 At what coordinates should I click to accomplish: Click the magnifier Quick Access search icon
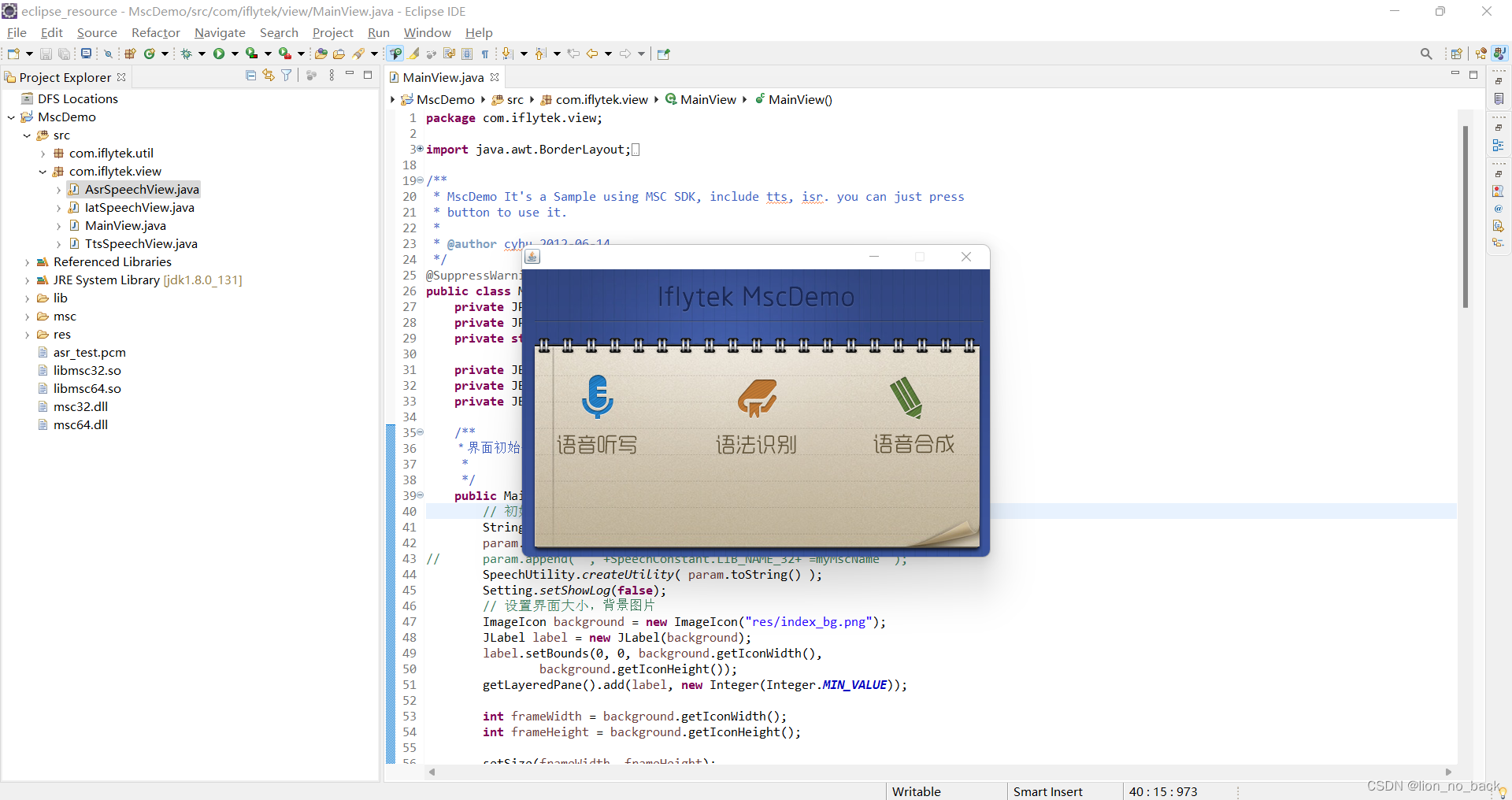(x=1426, y=54)
